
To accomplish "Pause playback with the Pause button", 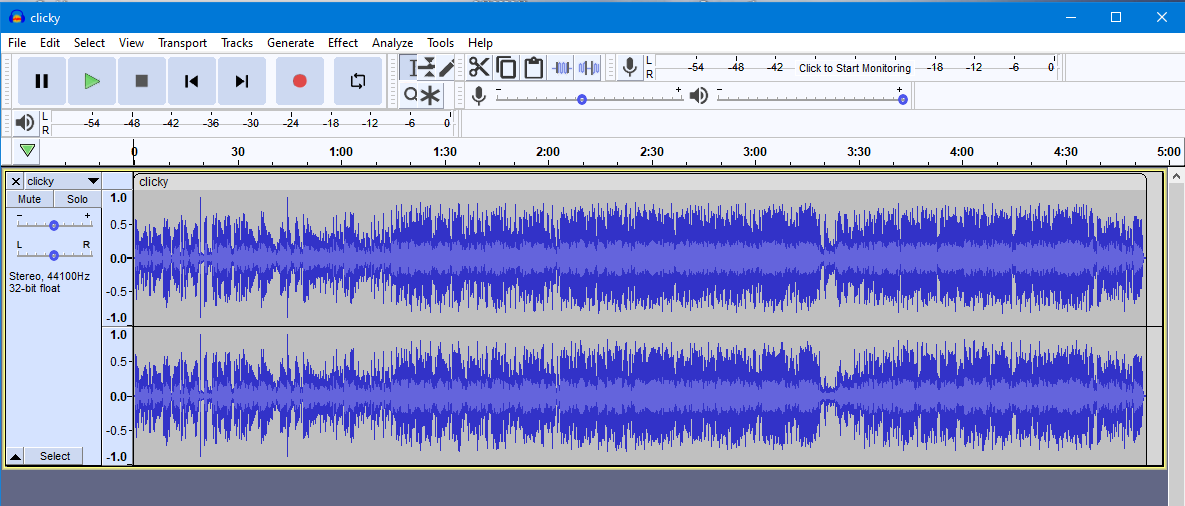I will click(x=42, y=81).
